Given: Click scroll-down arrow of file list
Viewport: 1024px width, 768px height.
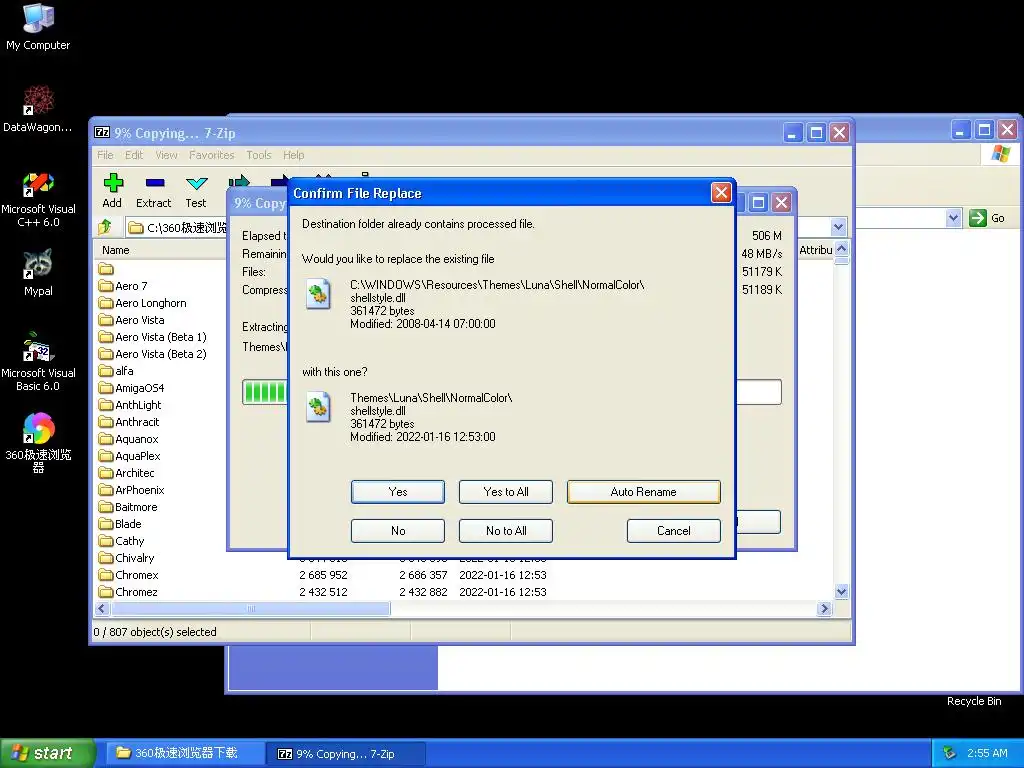Looking at the screenshot, I should tap(841, 592).
